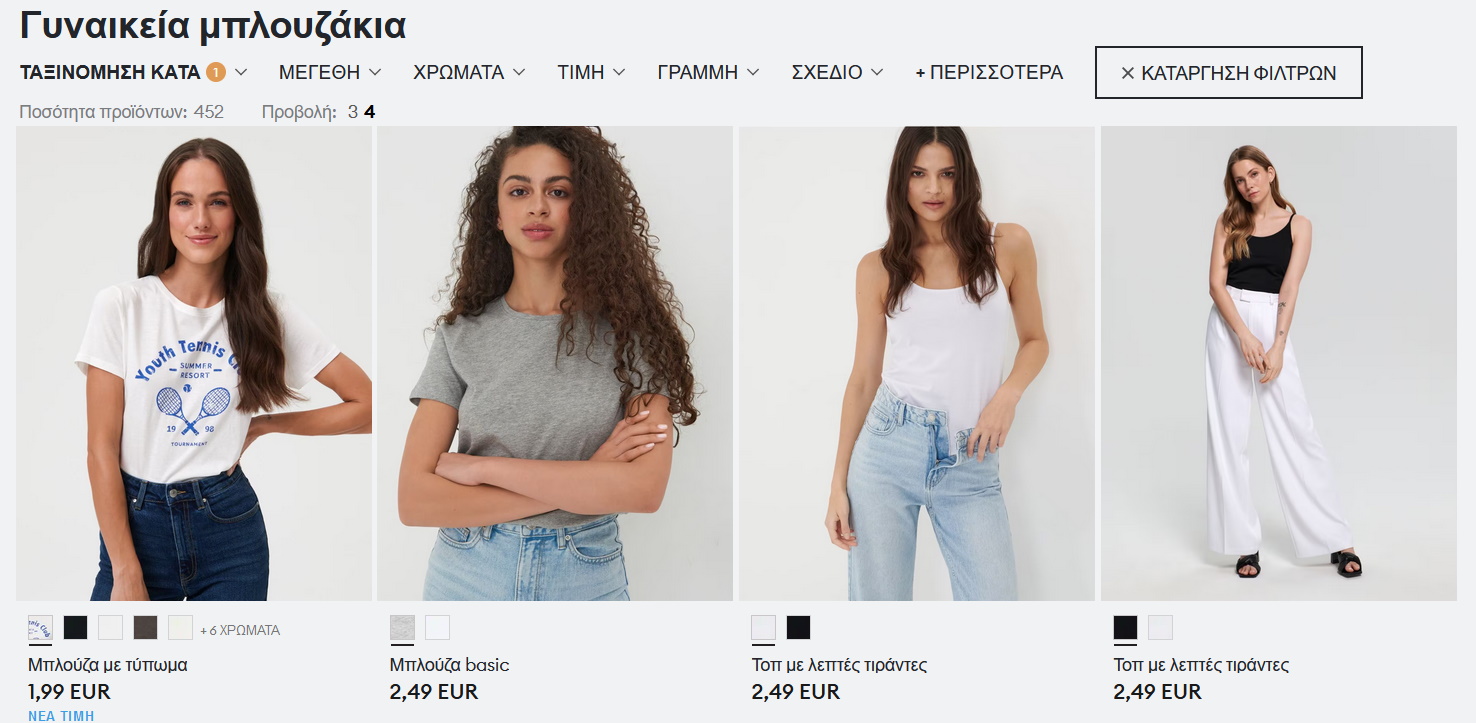The height and width of the screenshot is (723, 1476).
Task: Switch product view to 3 columns
Action: (x=353, y=112)
